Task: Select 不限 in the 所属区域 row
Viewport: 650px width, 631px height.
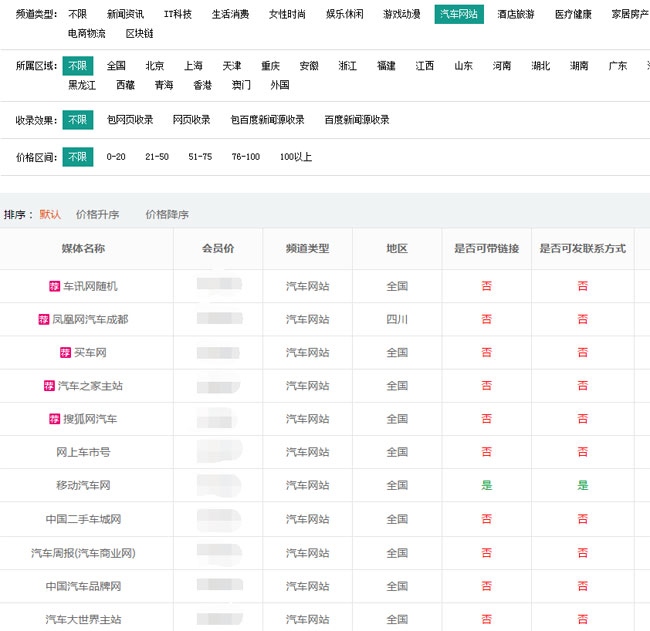Action: click(78, 66)
